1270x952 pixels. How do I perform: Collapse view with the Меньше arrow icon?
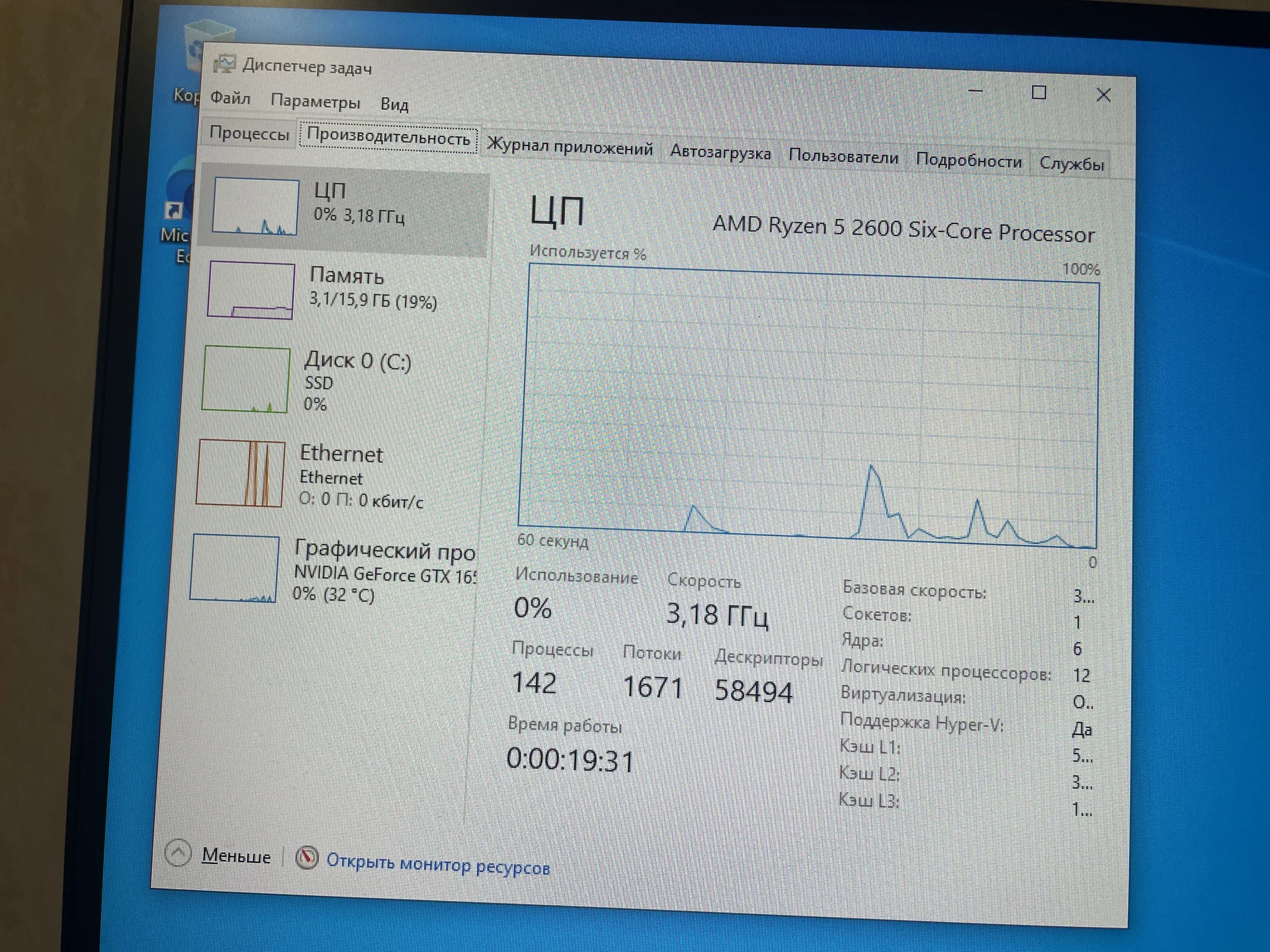tap(178, 853)
